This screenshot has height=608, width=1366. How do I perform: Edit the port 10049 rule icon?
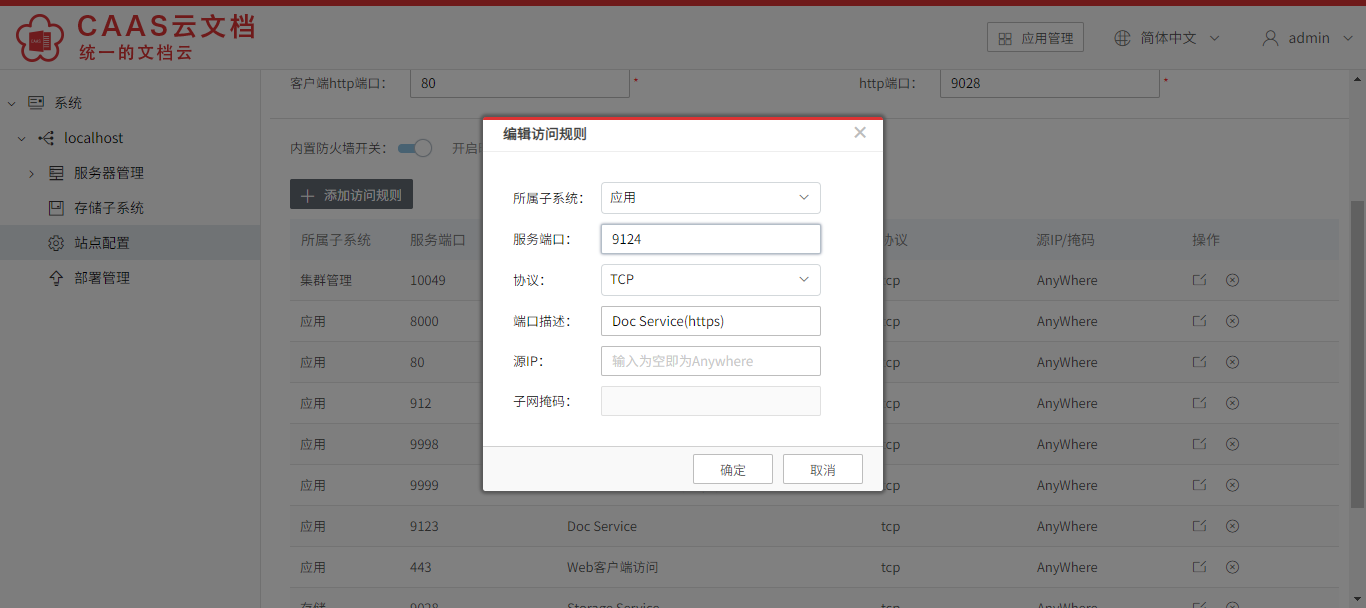[1199, 280]
